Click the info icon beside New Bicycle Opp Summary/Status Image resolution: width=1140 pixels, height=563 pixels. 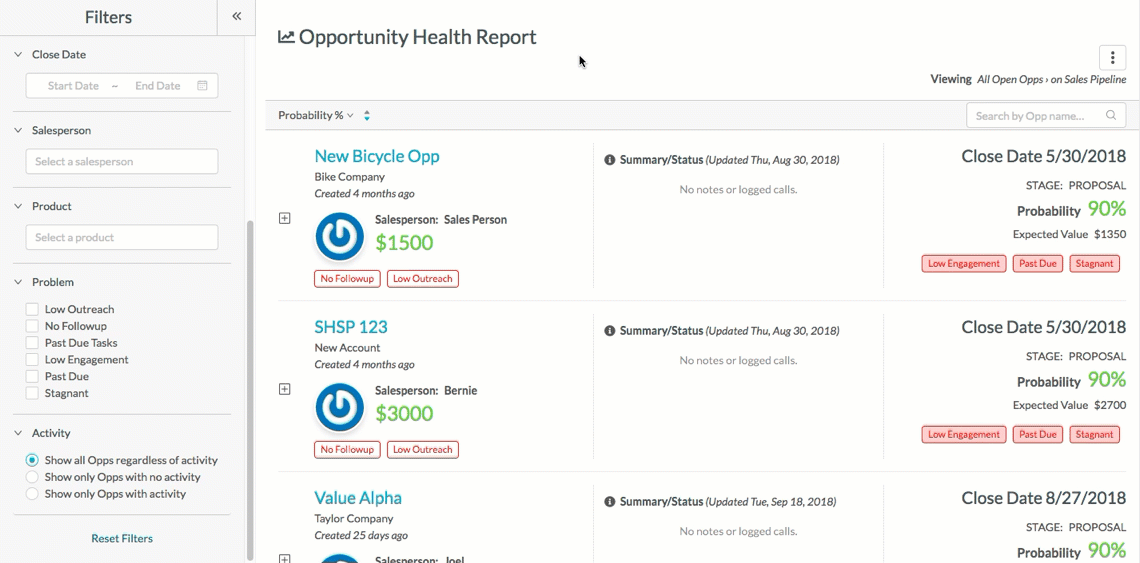(610, 160)
